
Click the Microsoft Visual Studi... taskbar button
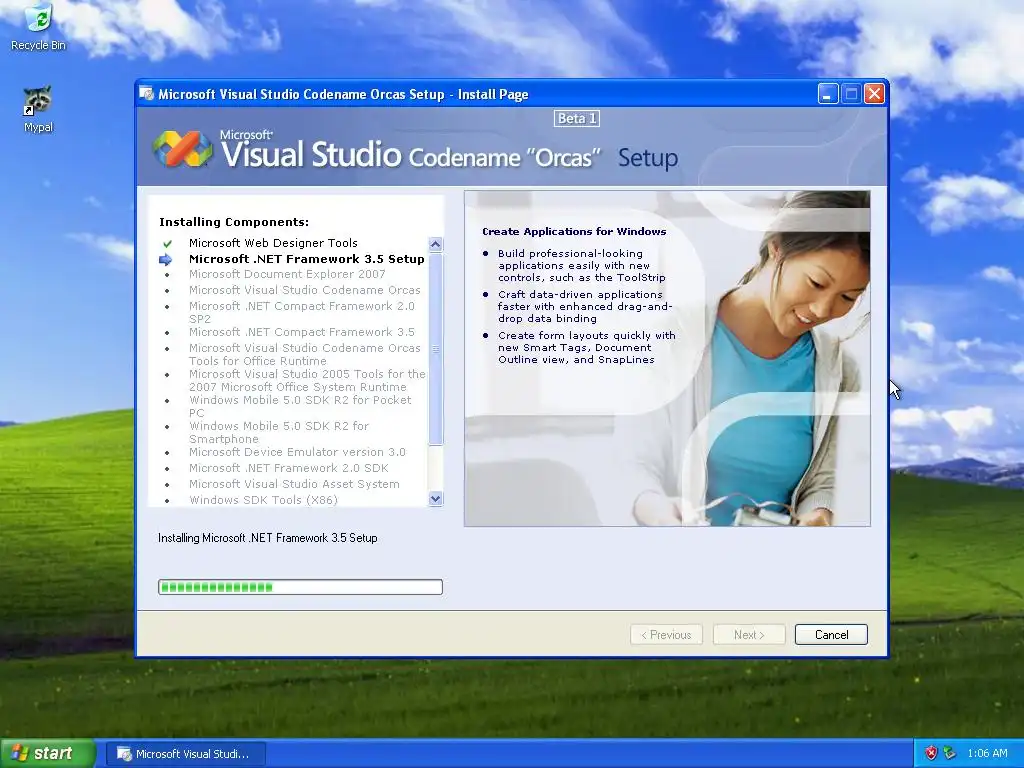[x=185, y=754]
